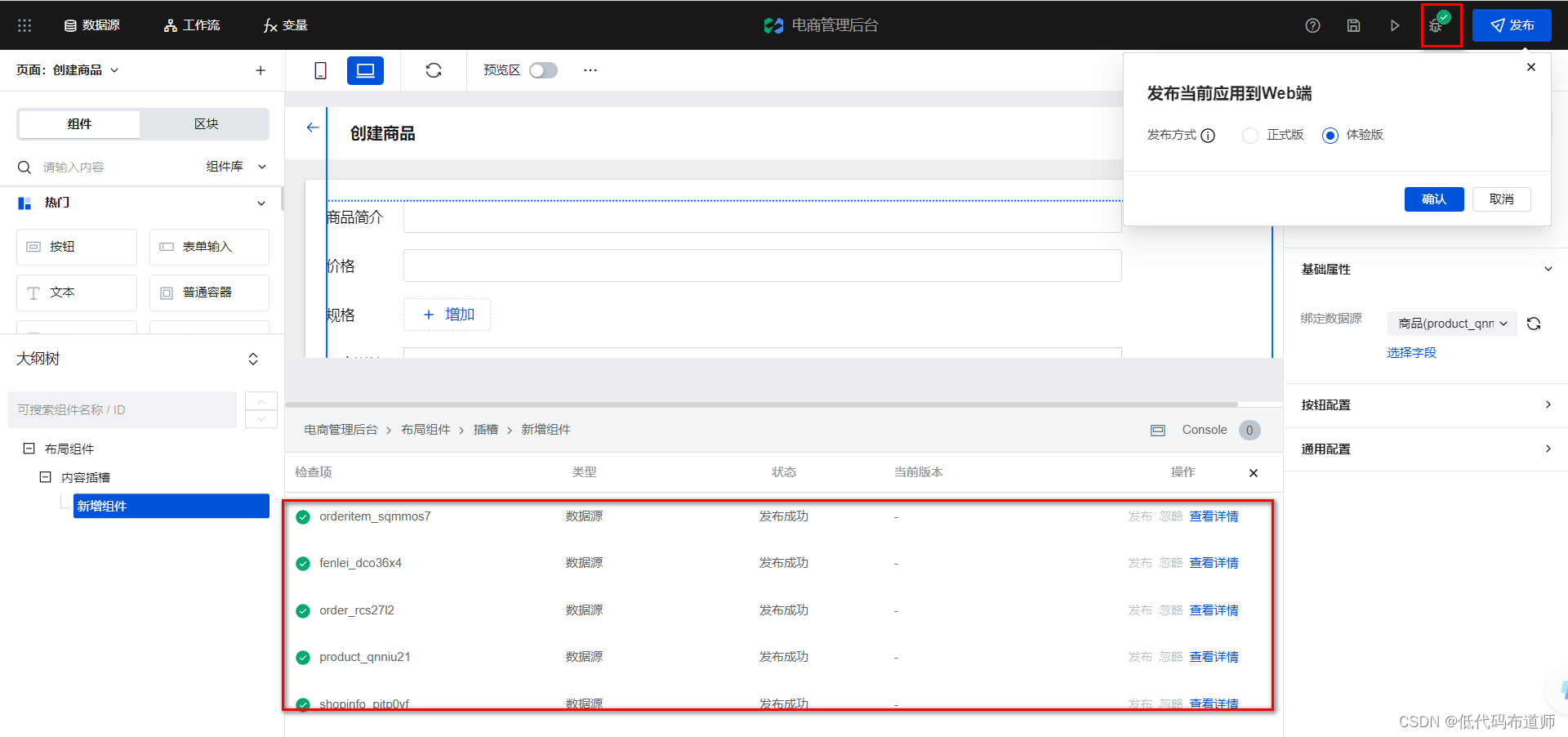Click 忽略 for fenlei_dco36x4 row
This screenshot has height=737, width=1568.
(1171, 563)
